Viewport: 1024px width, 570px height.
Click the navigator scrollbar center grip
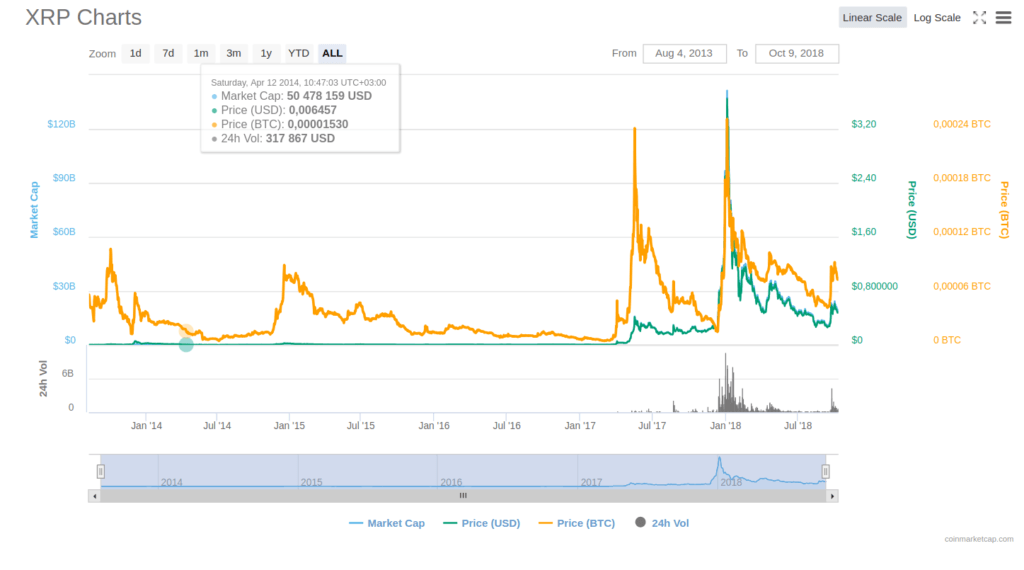tap(463, 495)
